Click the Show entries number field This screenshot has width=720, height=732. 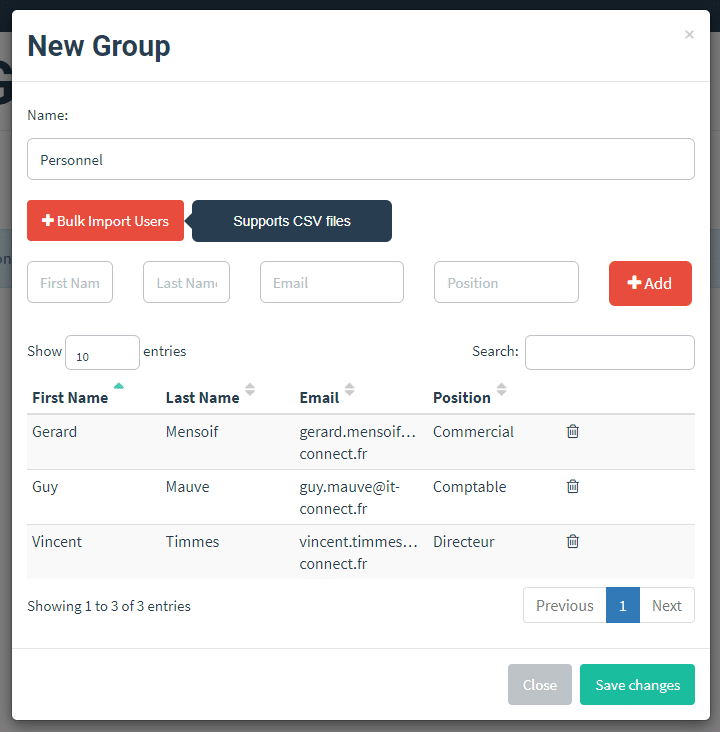pos(102,353)
